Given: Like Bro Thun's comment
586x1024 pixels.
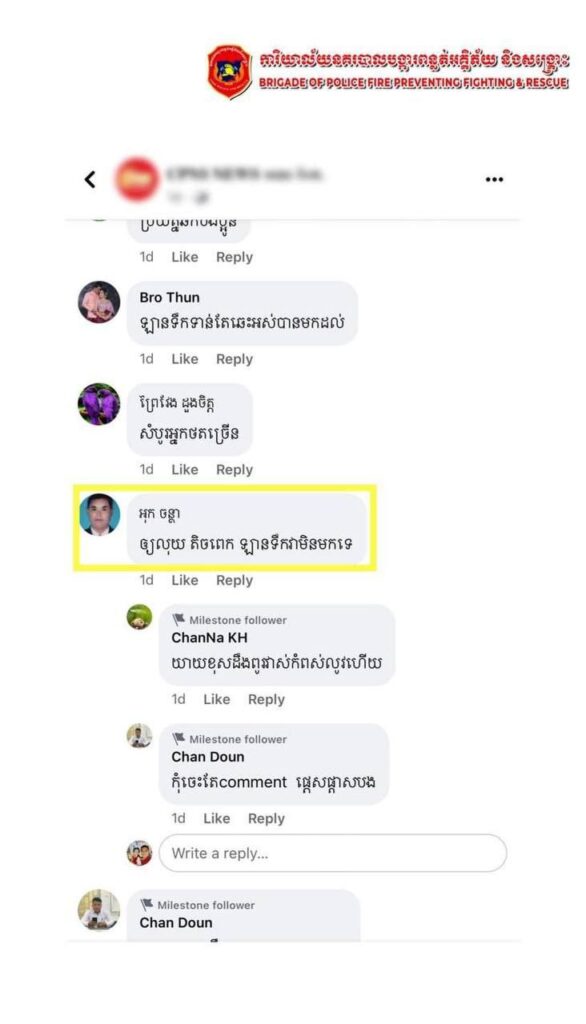Looking at the screenshot, I should [x=185, y=359].
